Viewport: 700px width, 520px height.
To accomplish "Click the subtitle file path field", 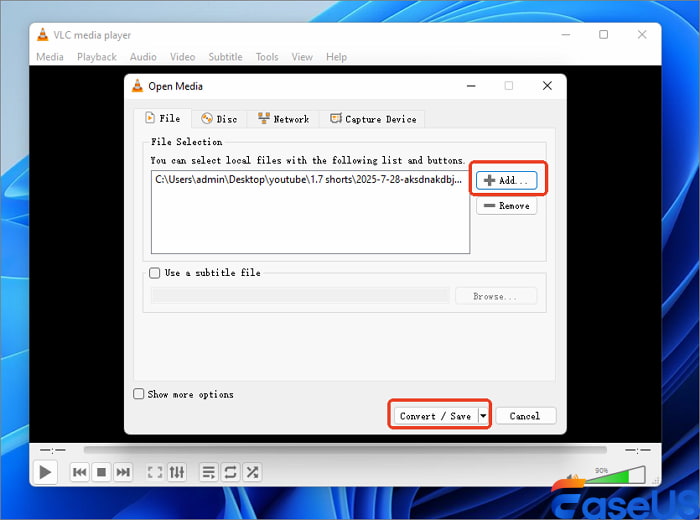I will pyautogui.click(x=300, y=296).
